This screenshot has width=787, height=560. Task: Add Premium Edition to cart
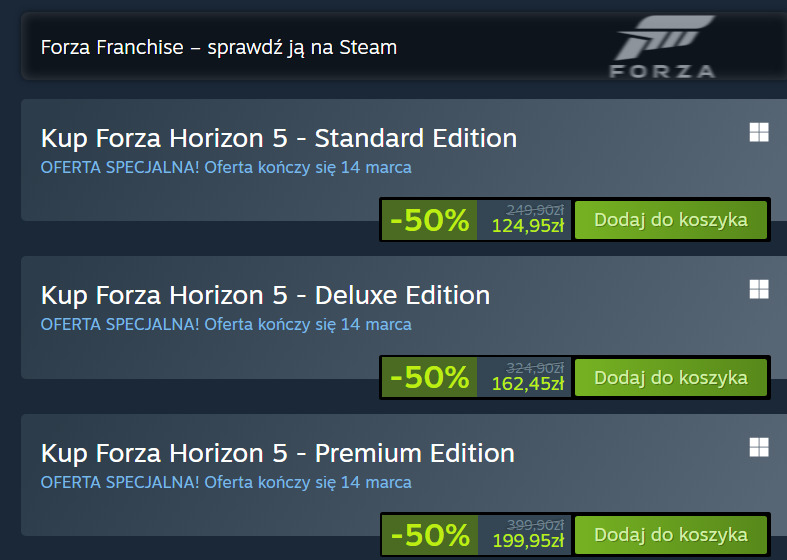click(x=670, y=534)
